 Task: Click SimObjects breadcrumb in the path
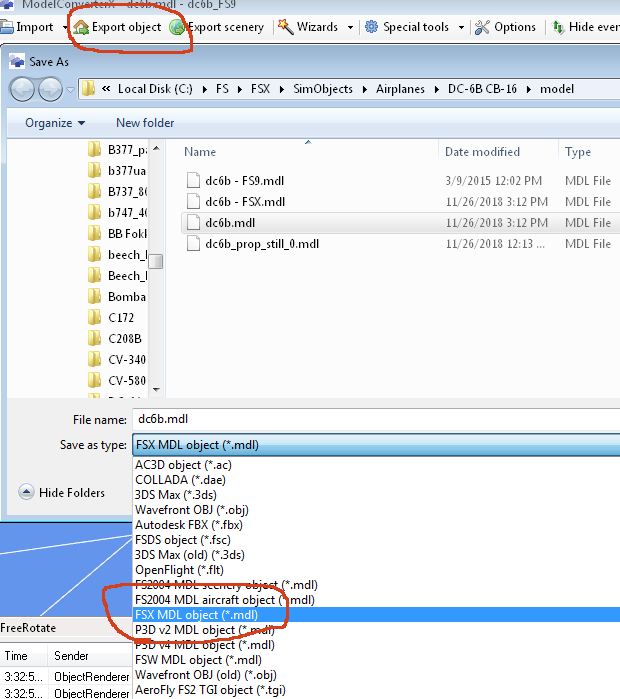point(323,89)
